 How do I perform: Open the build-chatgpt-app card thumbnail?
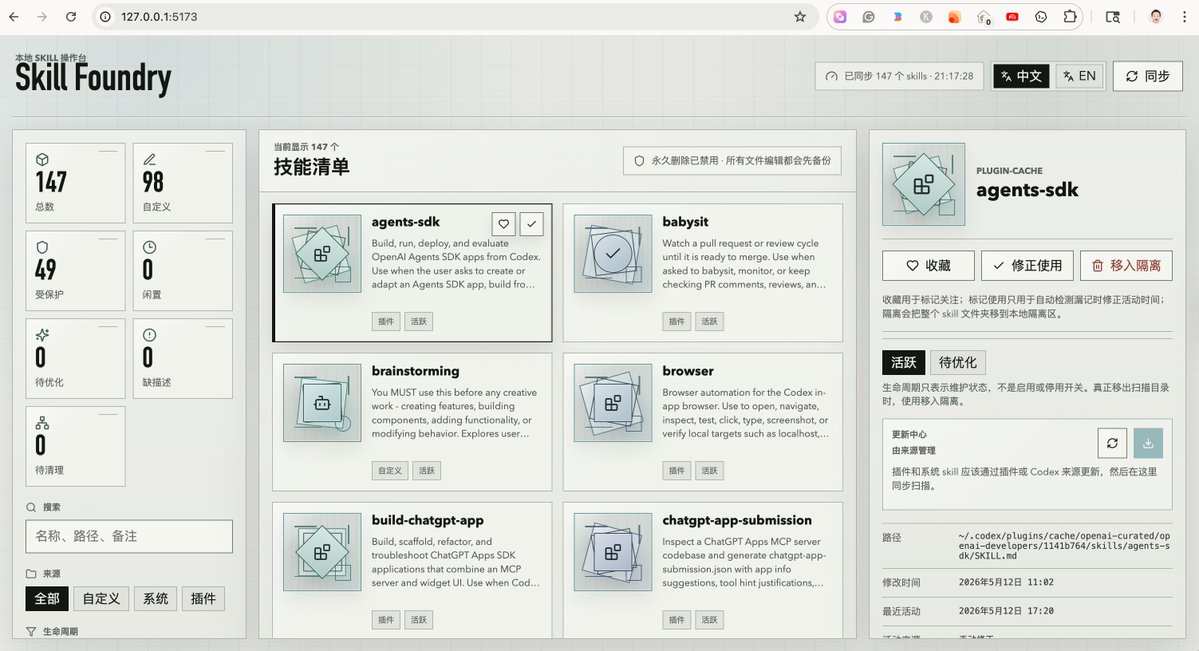pyautogui.click(x=322, y=552)
